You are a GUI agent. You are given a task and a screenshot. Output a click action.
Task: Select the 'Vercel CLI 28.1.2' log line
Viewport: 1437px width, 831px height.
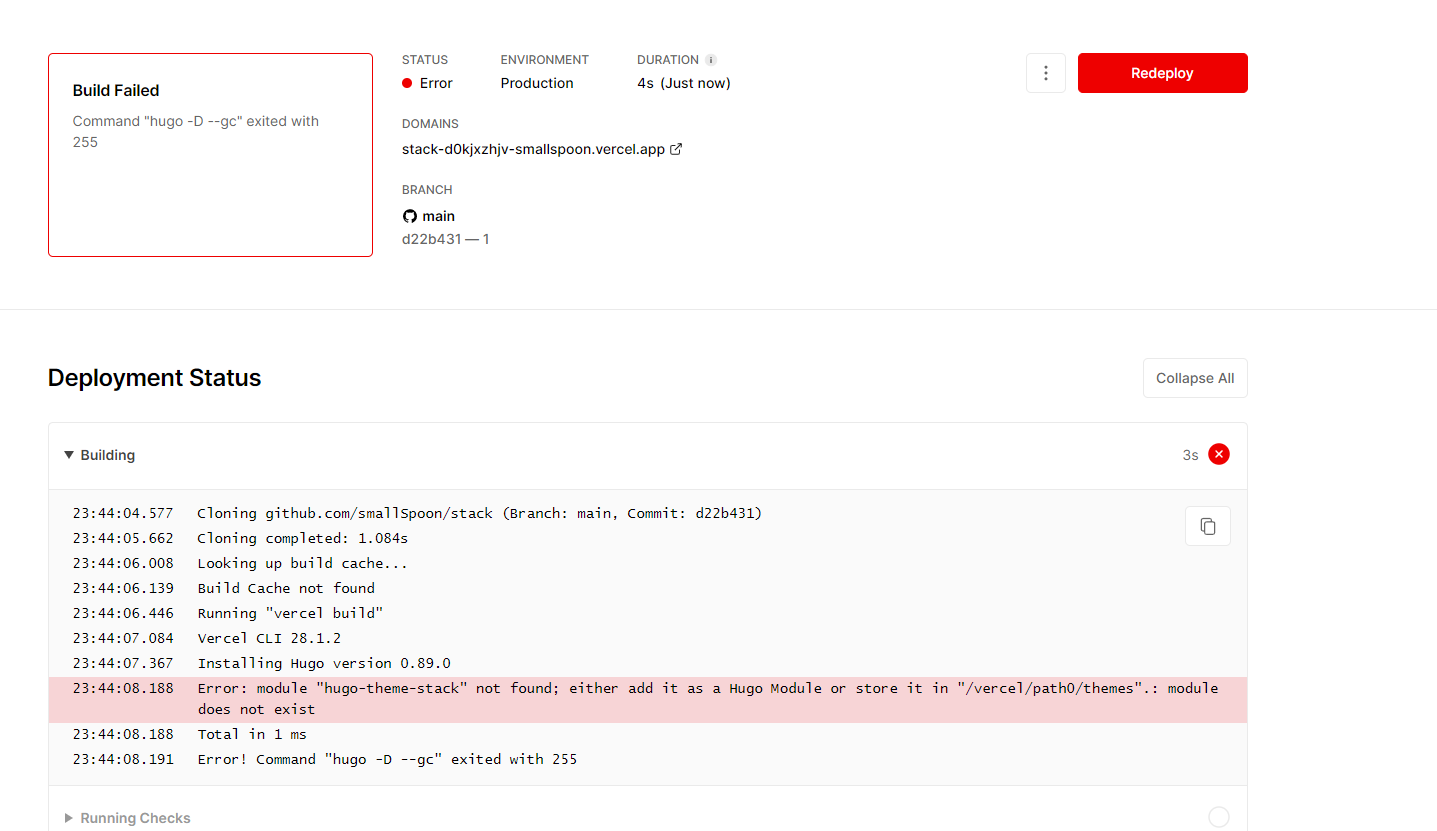[648, 638]
